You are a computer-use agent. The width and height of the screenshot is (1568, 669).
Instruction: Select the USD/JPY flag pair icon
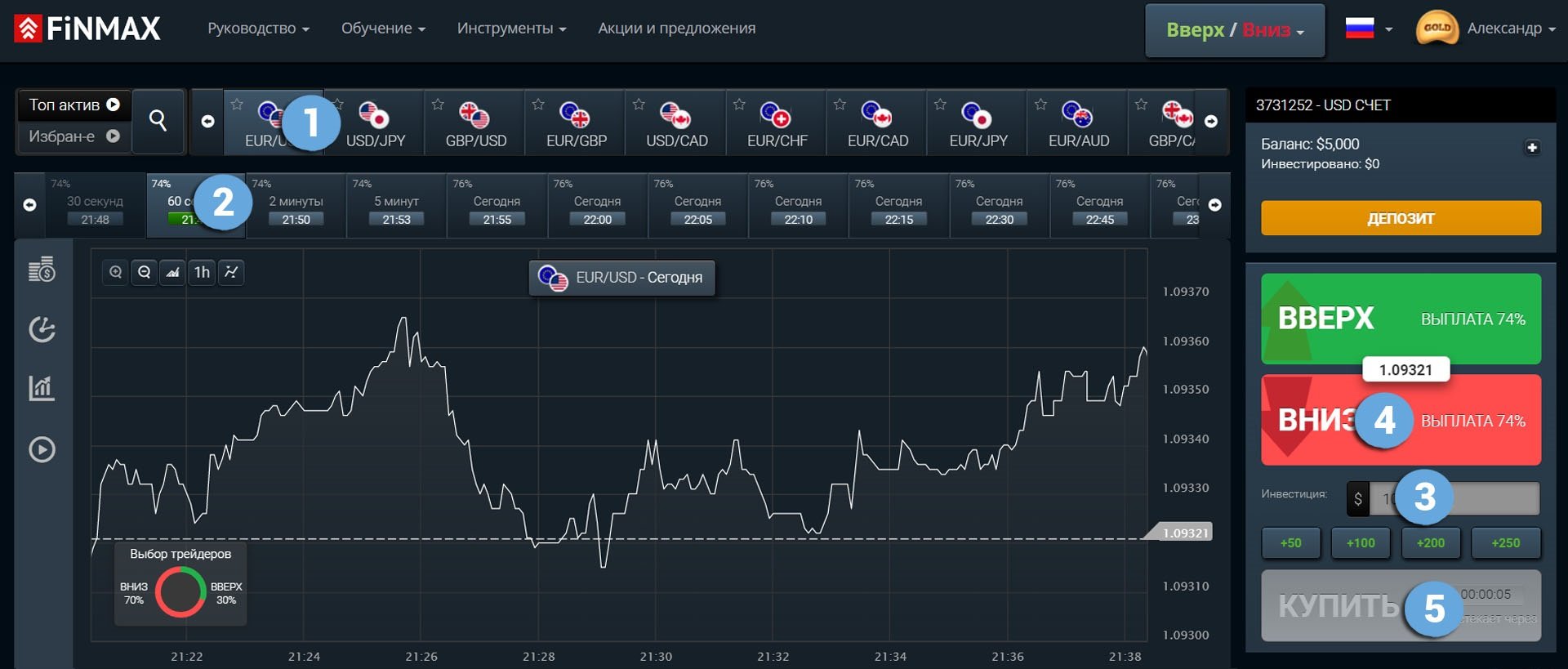(x=373, y=115)
